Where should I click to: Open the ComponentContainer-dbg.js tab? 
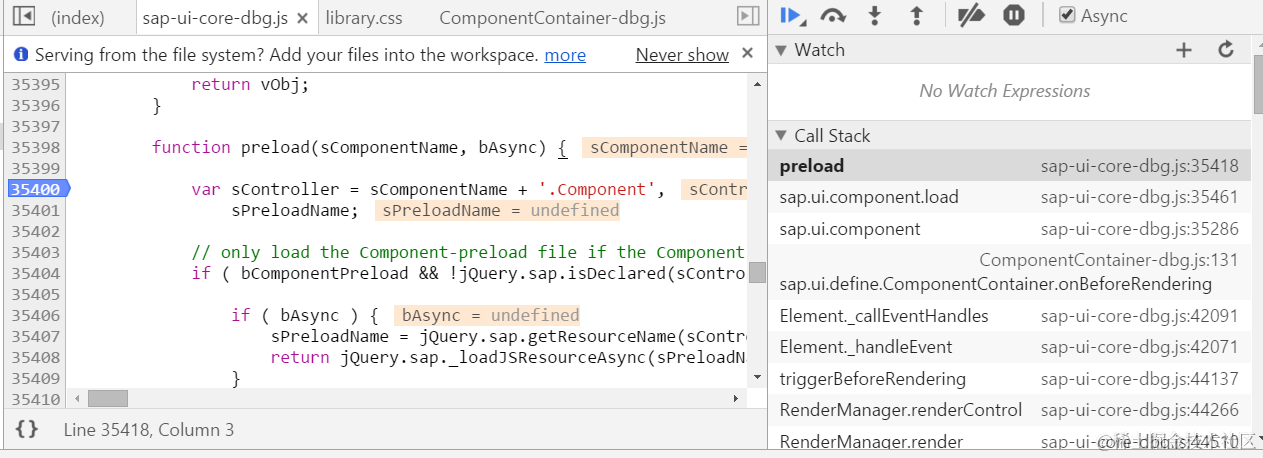pos(552,17)
